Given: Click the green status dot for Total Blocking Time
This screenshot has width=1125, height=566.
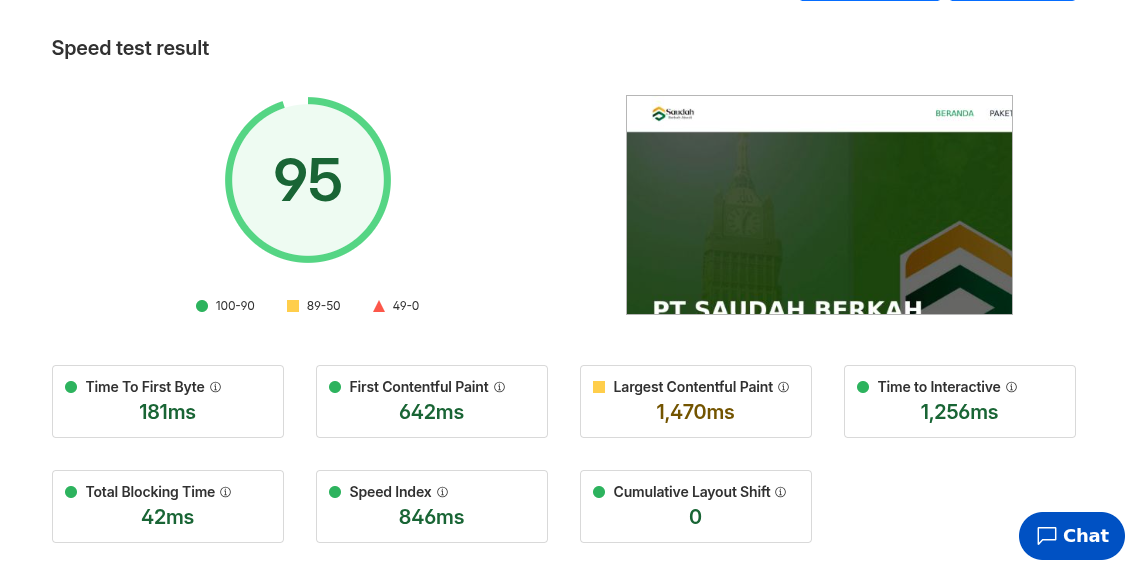Looking at the screenshot, I should [71, 492].
